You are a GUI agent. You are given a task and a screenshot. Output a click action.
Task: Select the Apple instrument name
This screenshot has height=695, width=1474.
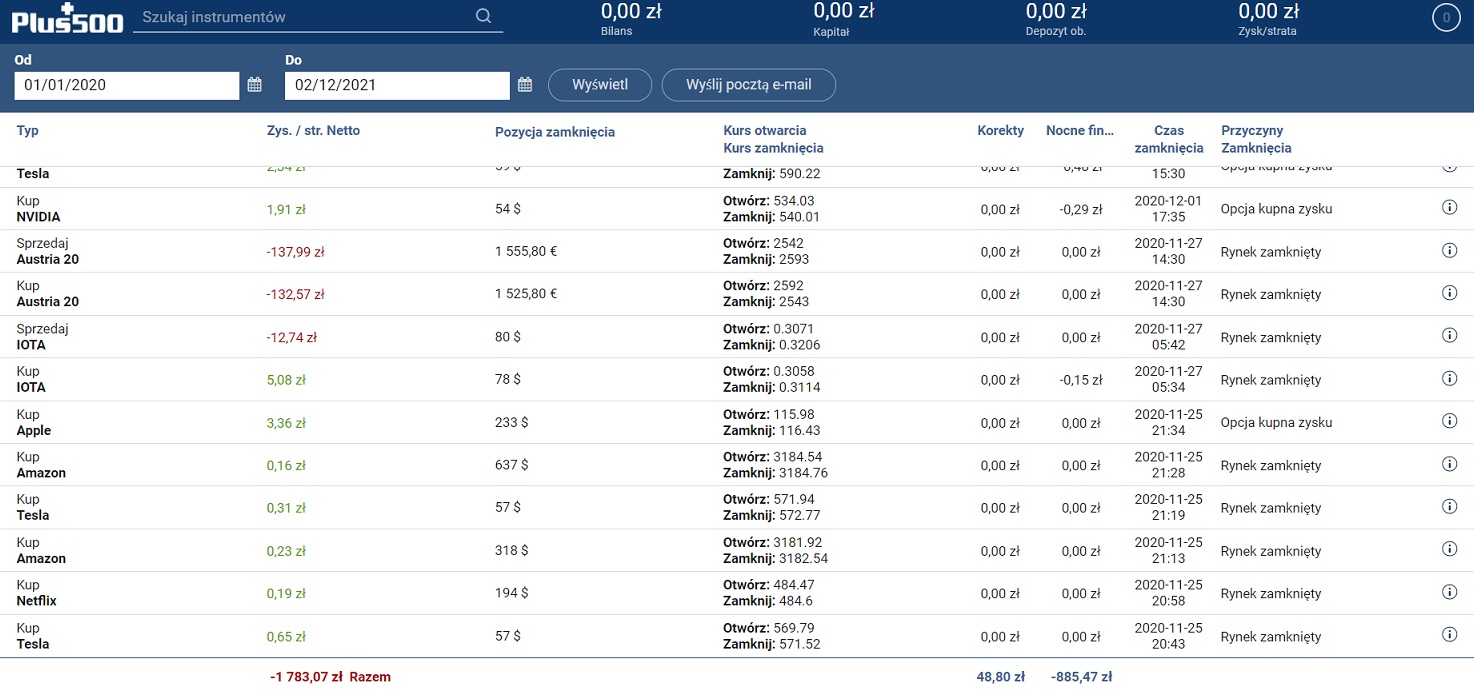pyautogui.click(x=34, y=431)
